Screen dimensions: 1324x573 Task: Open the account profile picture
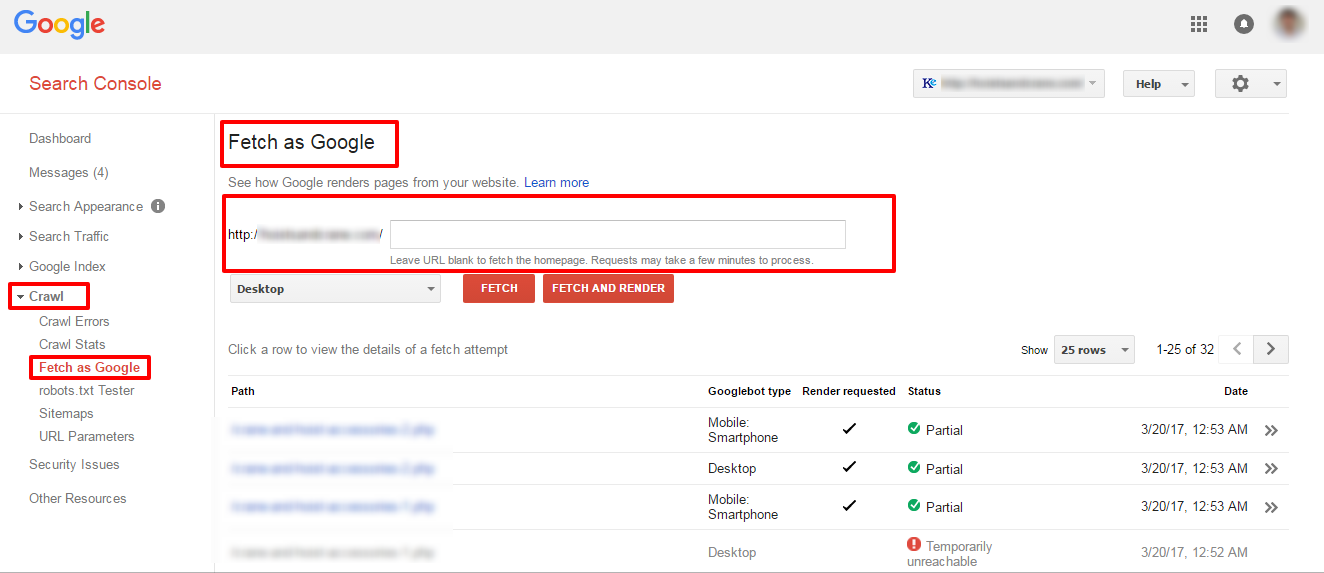(1289, 24)
